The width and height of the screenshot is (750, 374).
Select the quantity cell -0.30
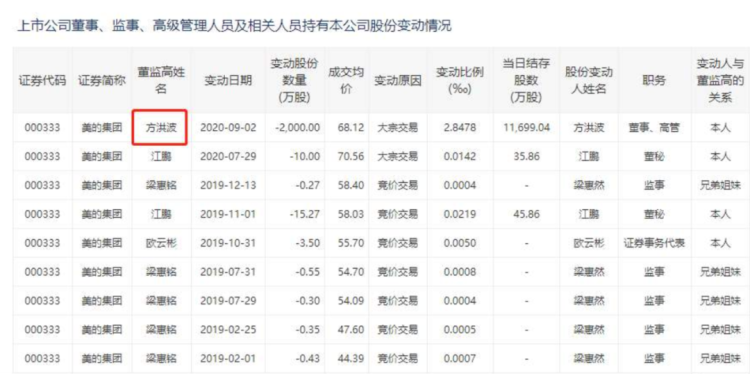point(308,301)
